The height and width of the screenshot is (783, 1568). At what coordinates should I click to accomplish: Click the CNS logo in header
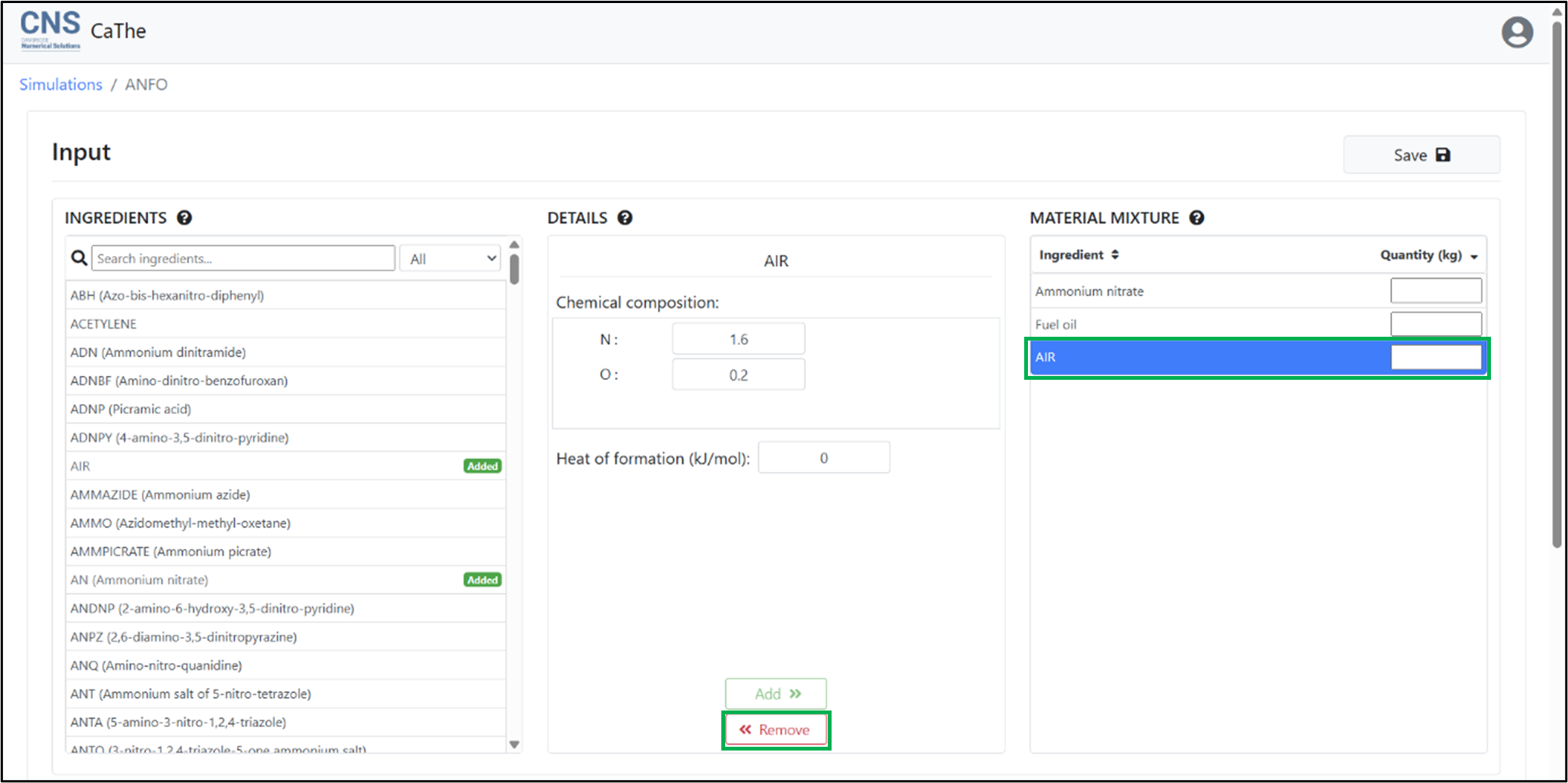pos(50,30)
